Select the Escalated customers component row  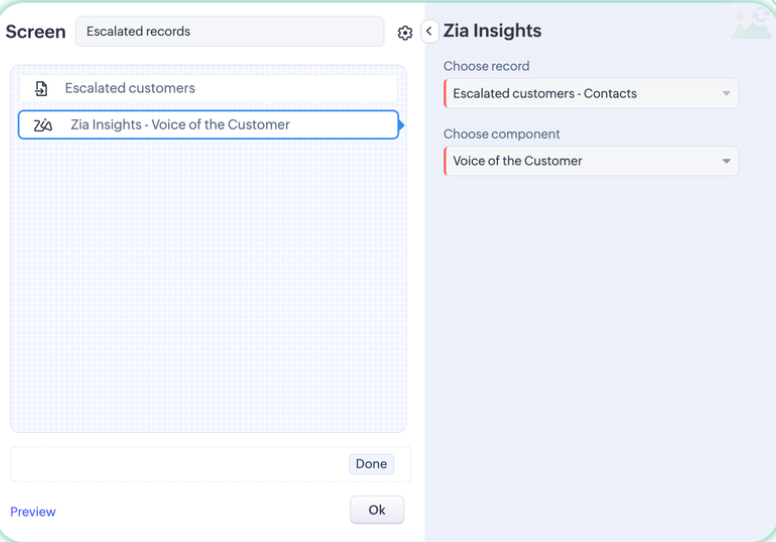(x=208, y=89)
